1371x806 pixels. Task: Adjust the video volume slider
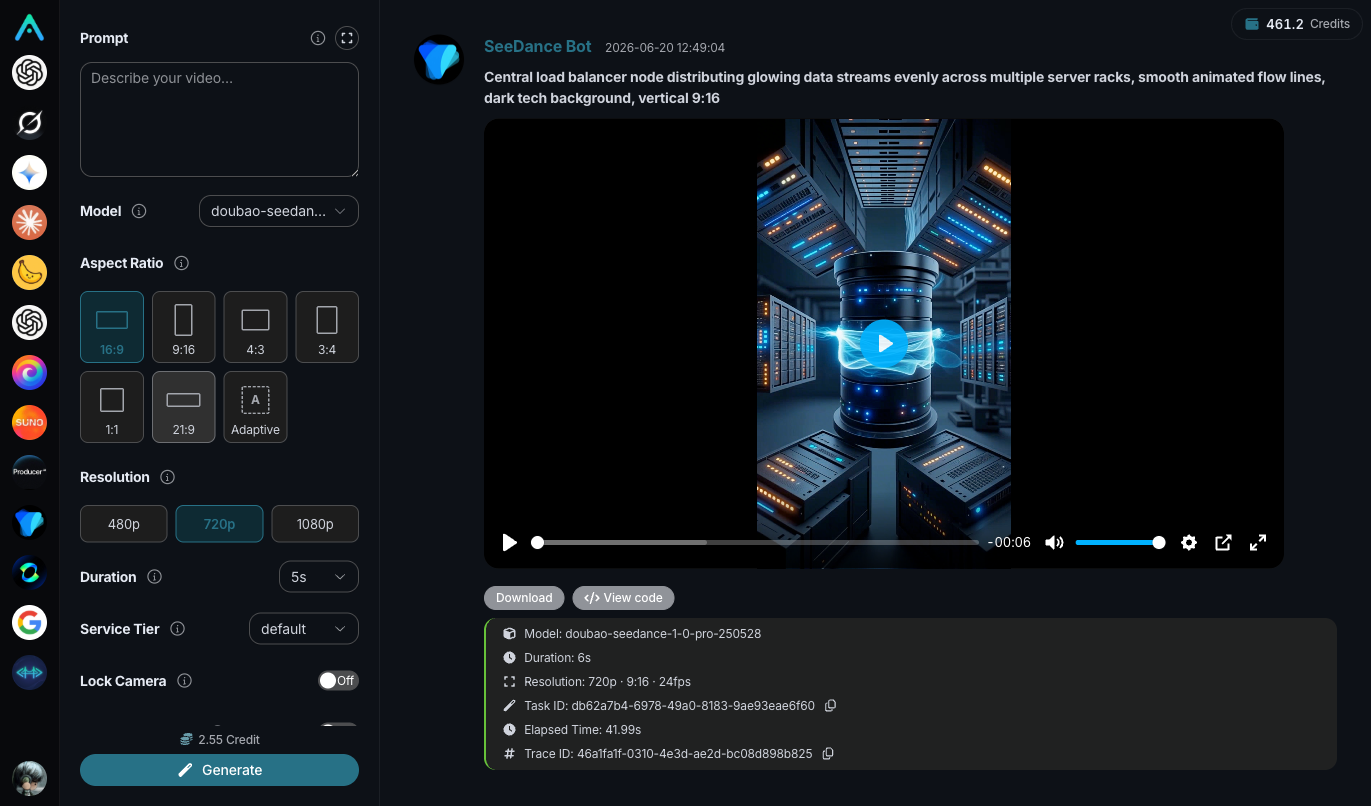(1118, 542)
